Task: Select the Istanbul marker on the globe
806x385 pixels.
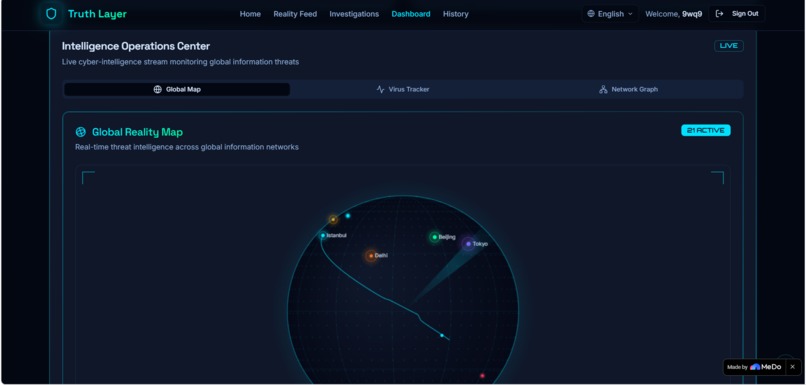Action: coord(323,235)
